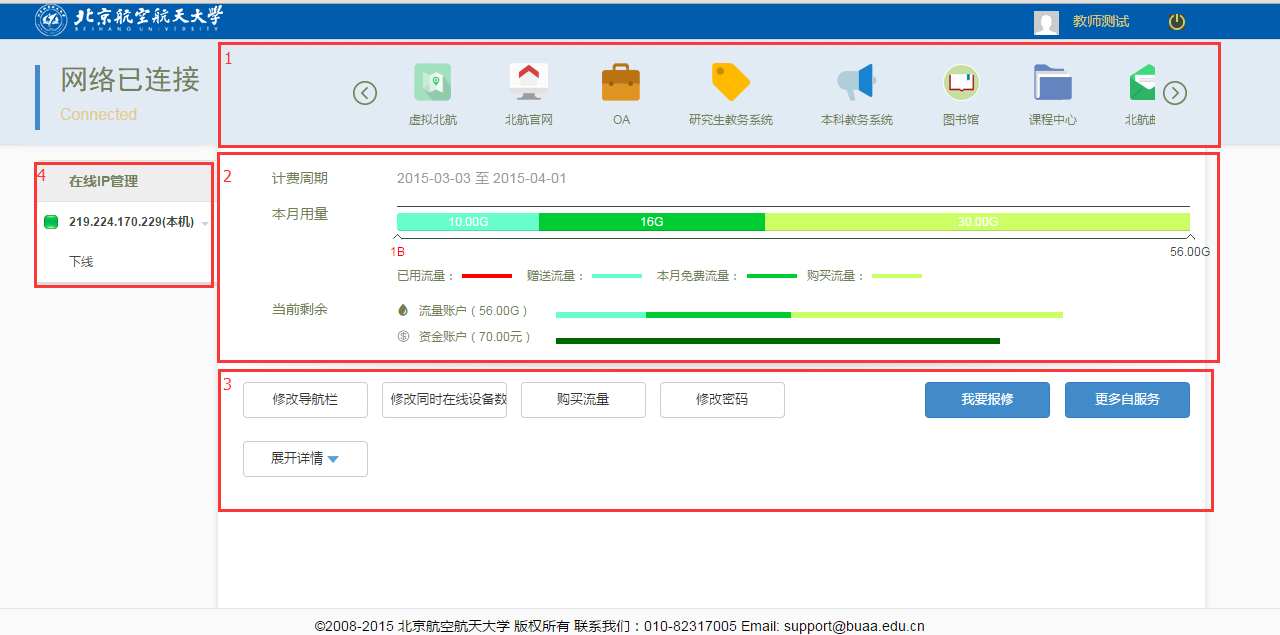The image size is (1280, 635).
Task: Click the 修改同时在线设备数 button
Action: (444, 400)
